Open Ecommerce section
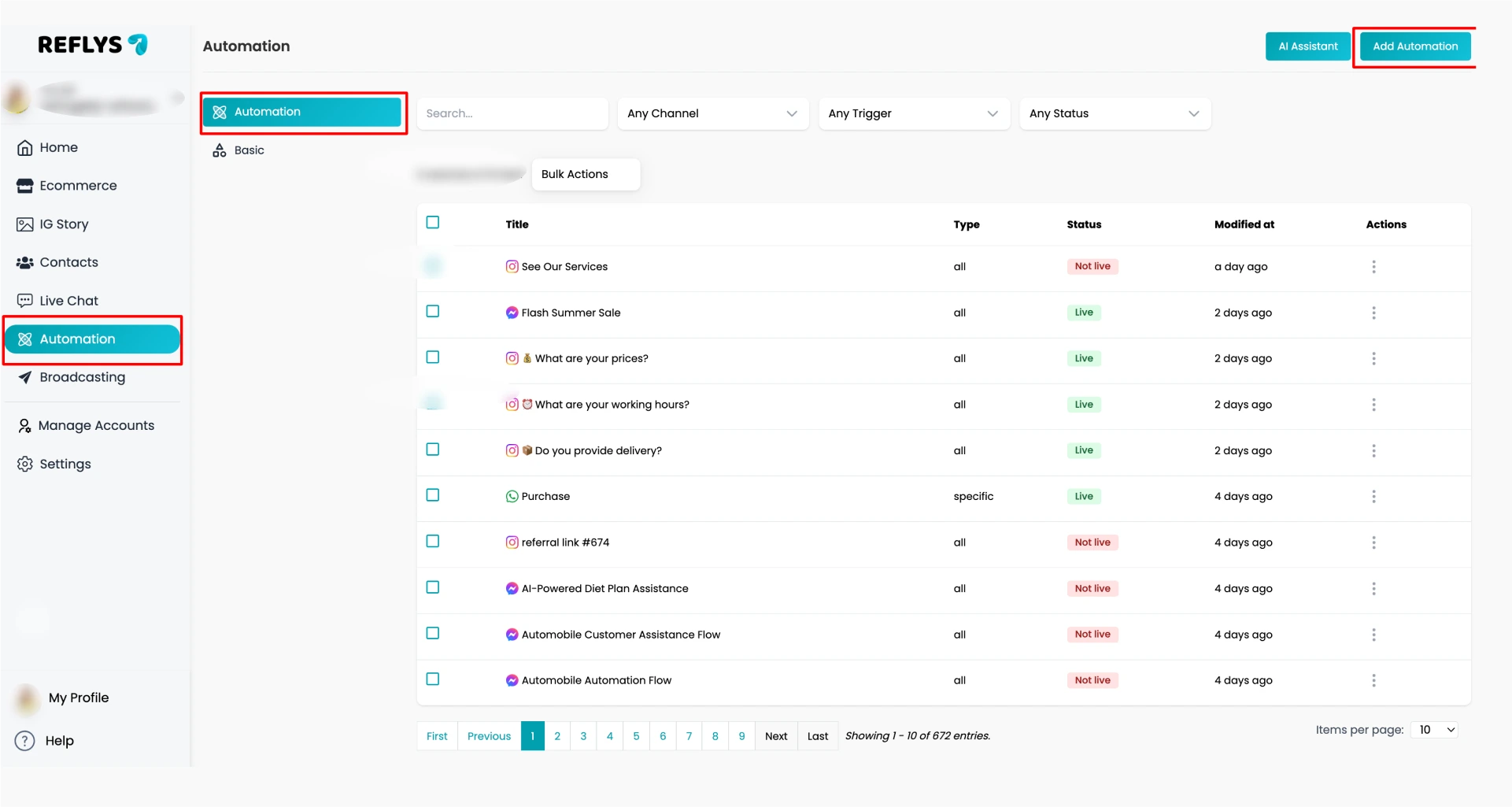The image size is (1512, 807). click(78, 186)
